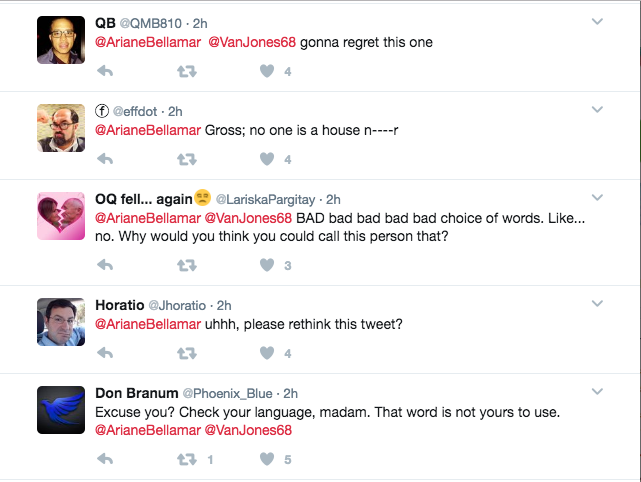The height and width of the screenshot is (482, 641).
Task: Expand chevron menu on Horatio's tweet
Action: (597, 304)
